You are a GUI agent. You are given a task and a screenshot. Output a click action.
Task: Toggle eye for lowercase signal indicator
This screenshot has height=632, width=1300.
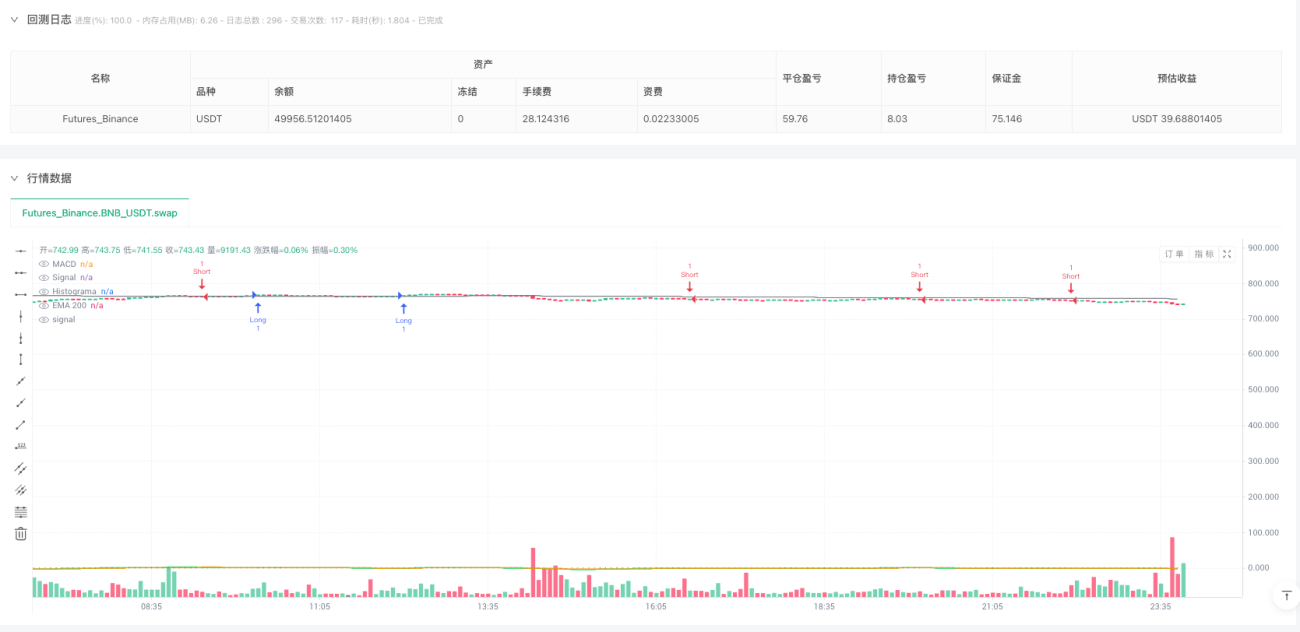click(x=43, y=319)
